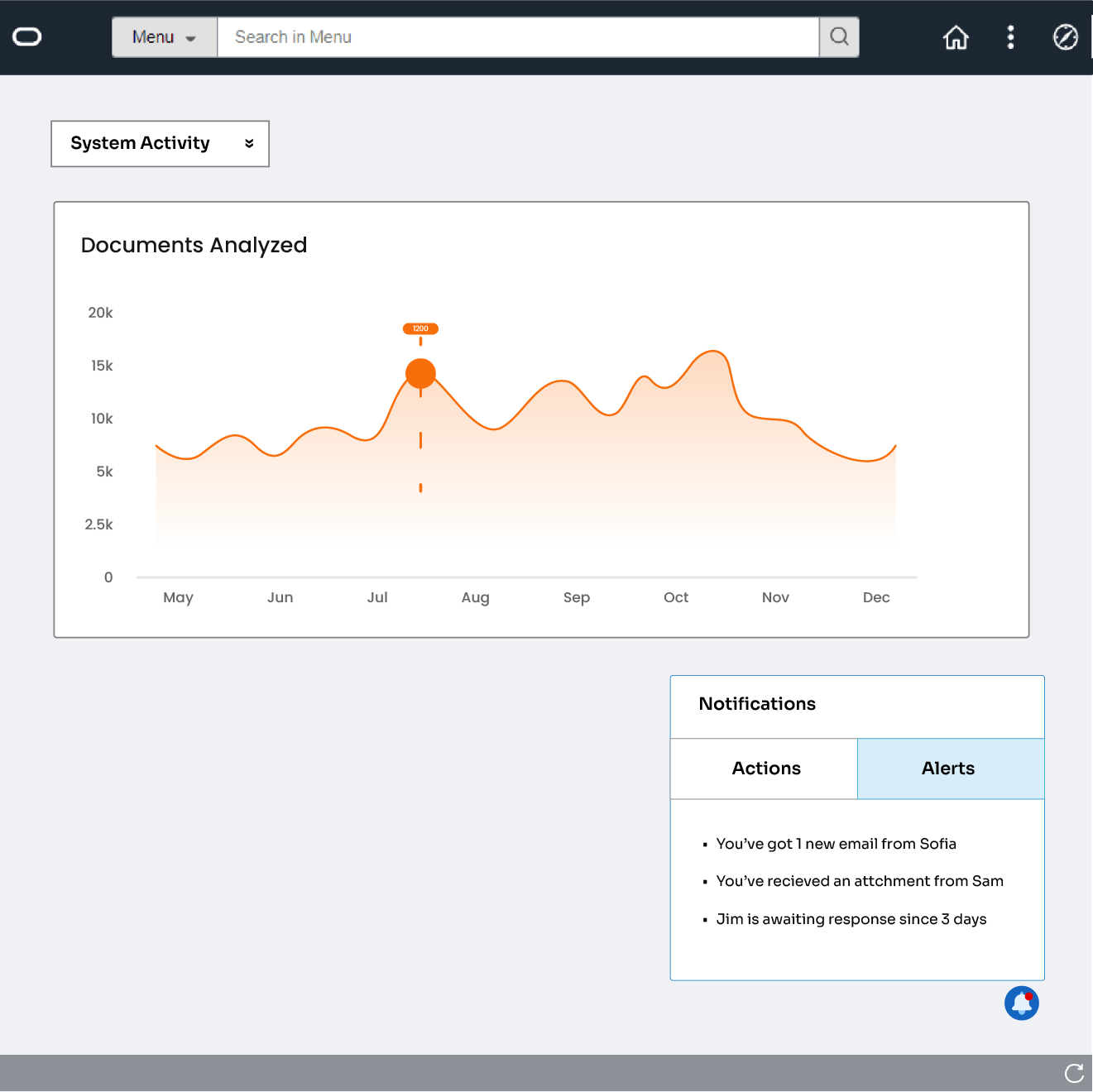Click the 1200 value tooltip label
This screenshot has height=1092, width=1093.
tap(420, 328)
